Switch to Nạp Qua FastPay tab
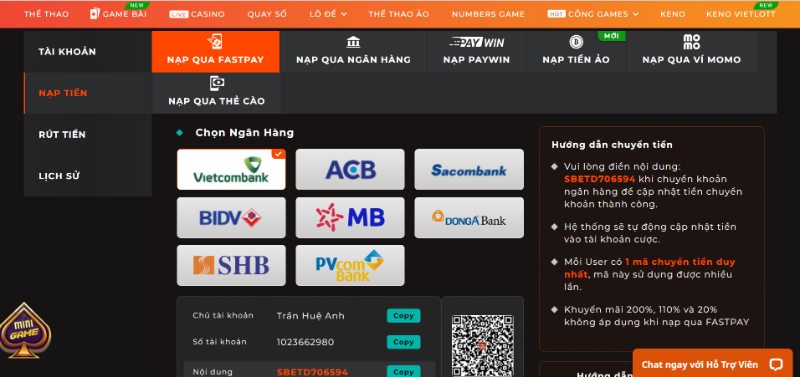 coord(215,52)
